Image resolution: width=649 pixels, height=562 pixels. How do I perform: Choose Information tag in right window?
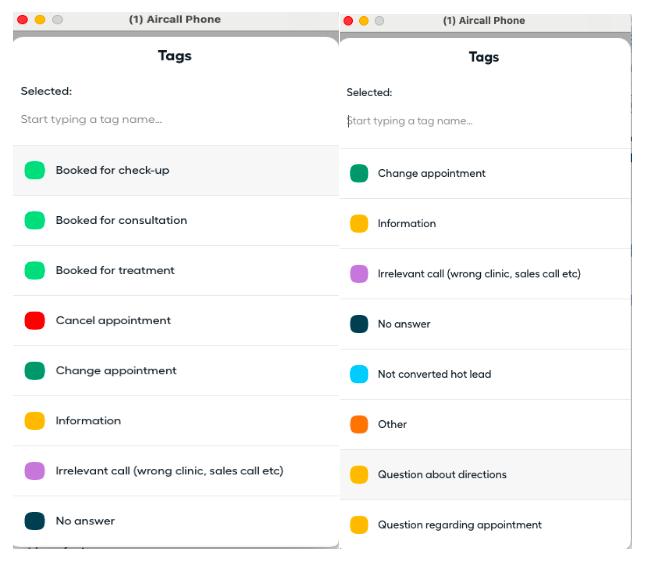point(406,224)
